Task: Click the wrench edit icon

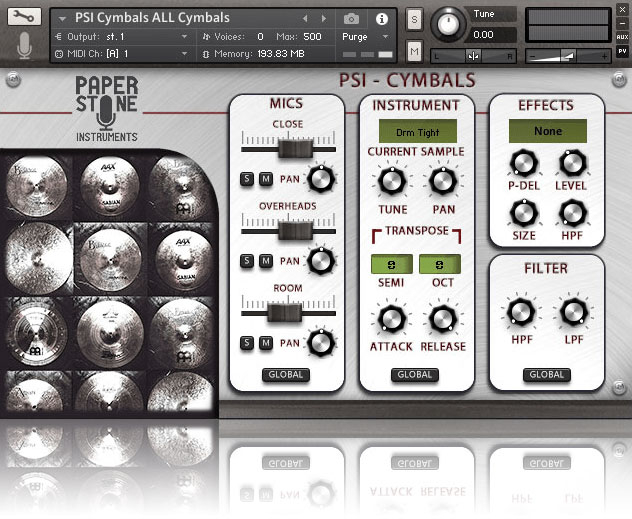Action: (x=22, y=17)
